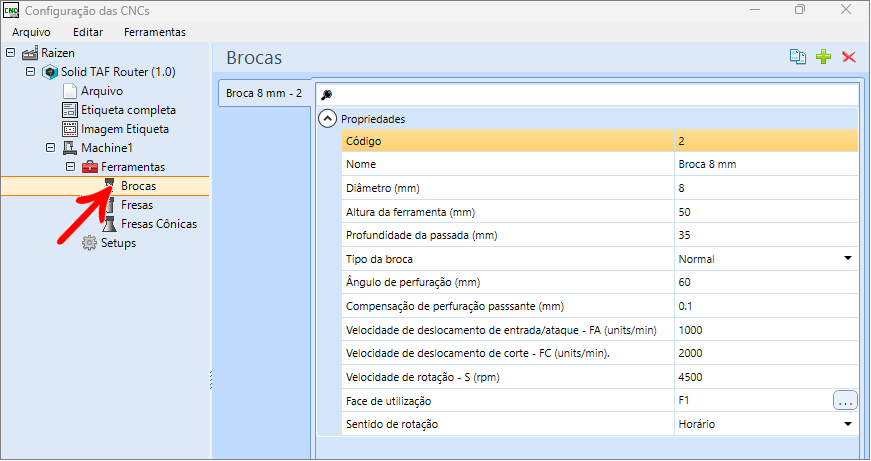Click the Velocidade de rotação value field
871x461 pixels.
coord(766,377)
